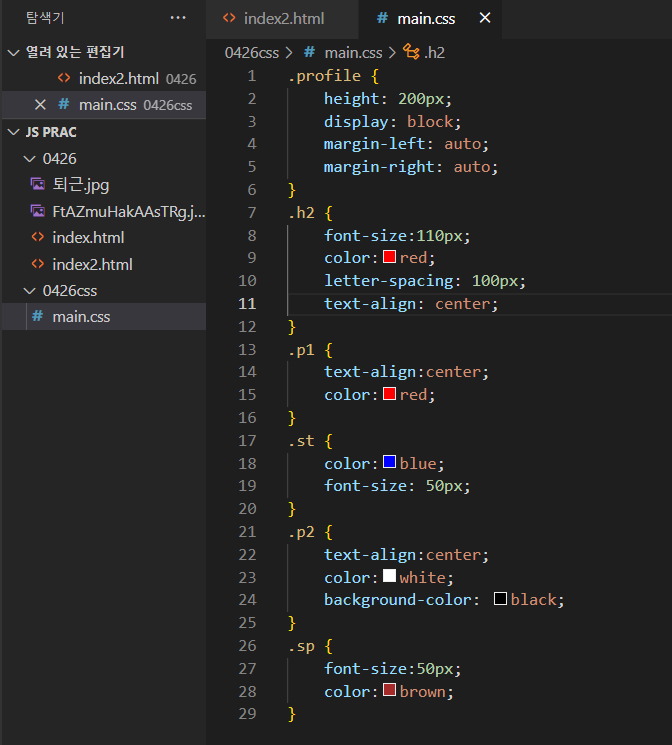Click line number 11 in gutter
The image size is (672, 745).
pos(247,304)
